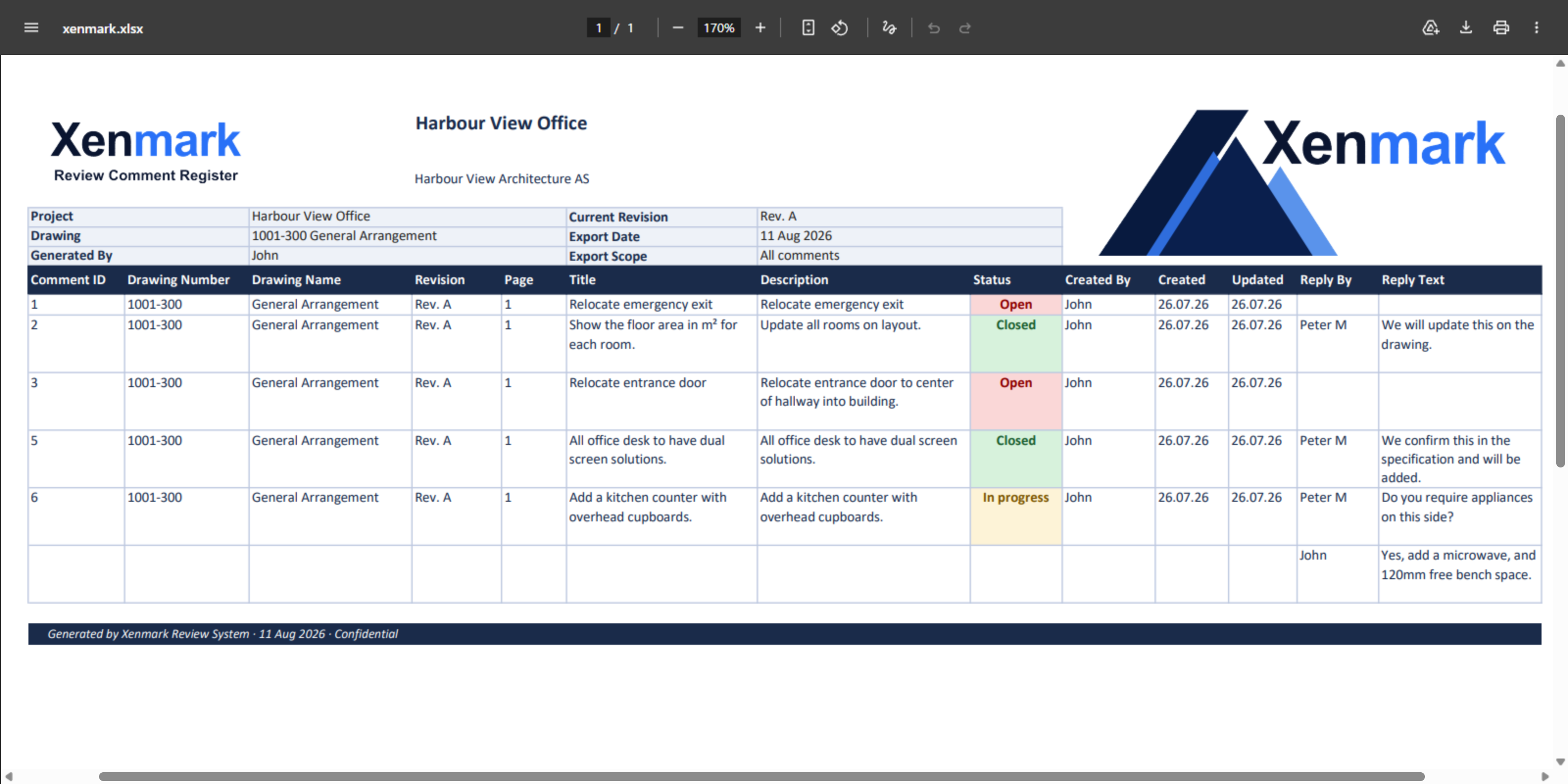Screen dimensions: 1568x784
Task: Click the scroll down arrow
Action: [1561, 761]
